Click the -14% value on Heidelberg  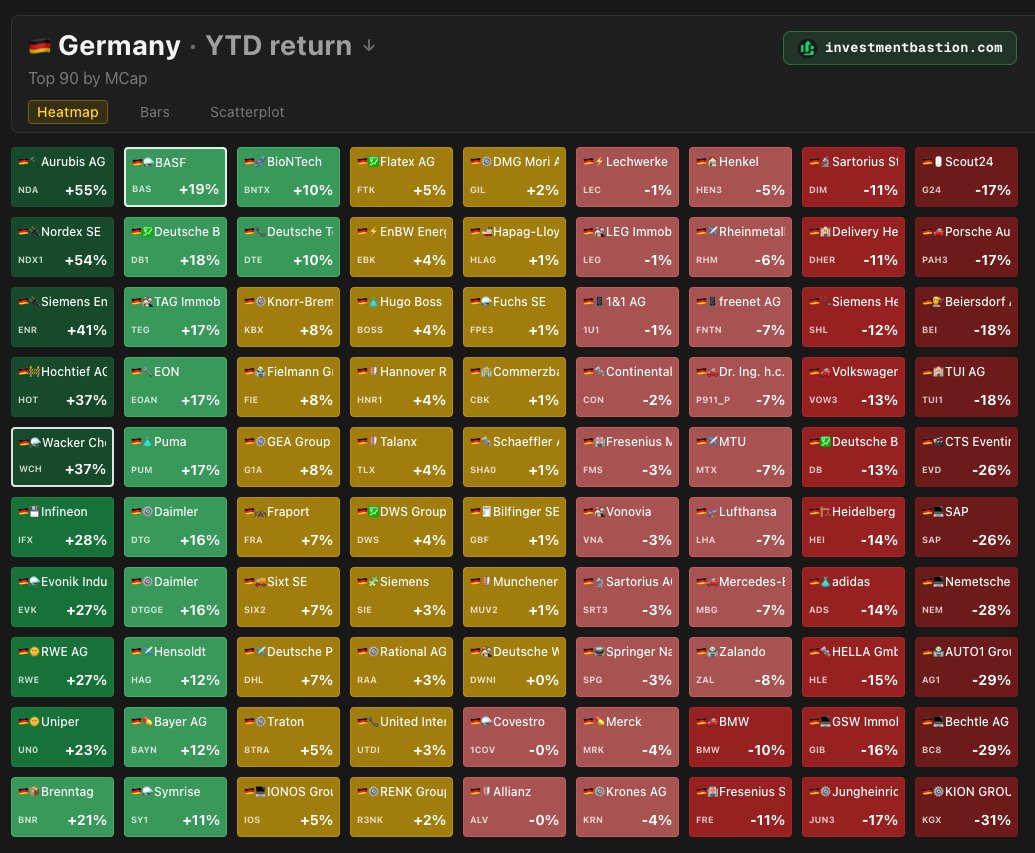pyautogui.click(x=879, y=540)
